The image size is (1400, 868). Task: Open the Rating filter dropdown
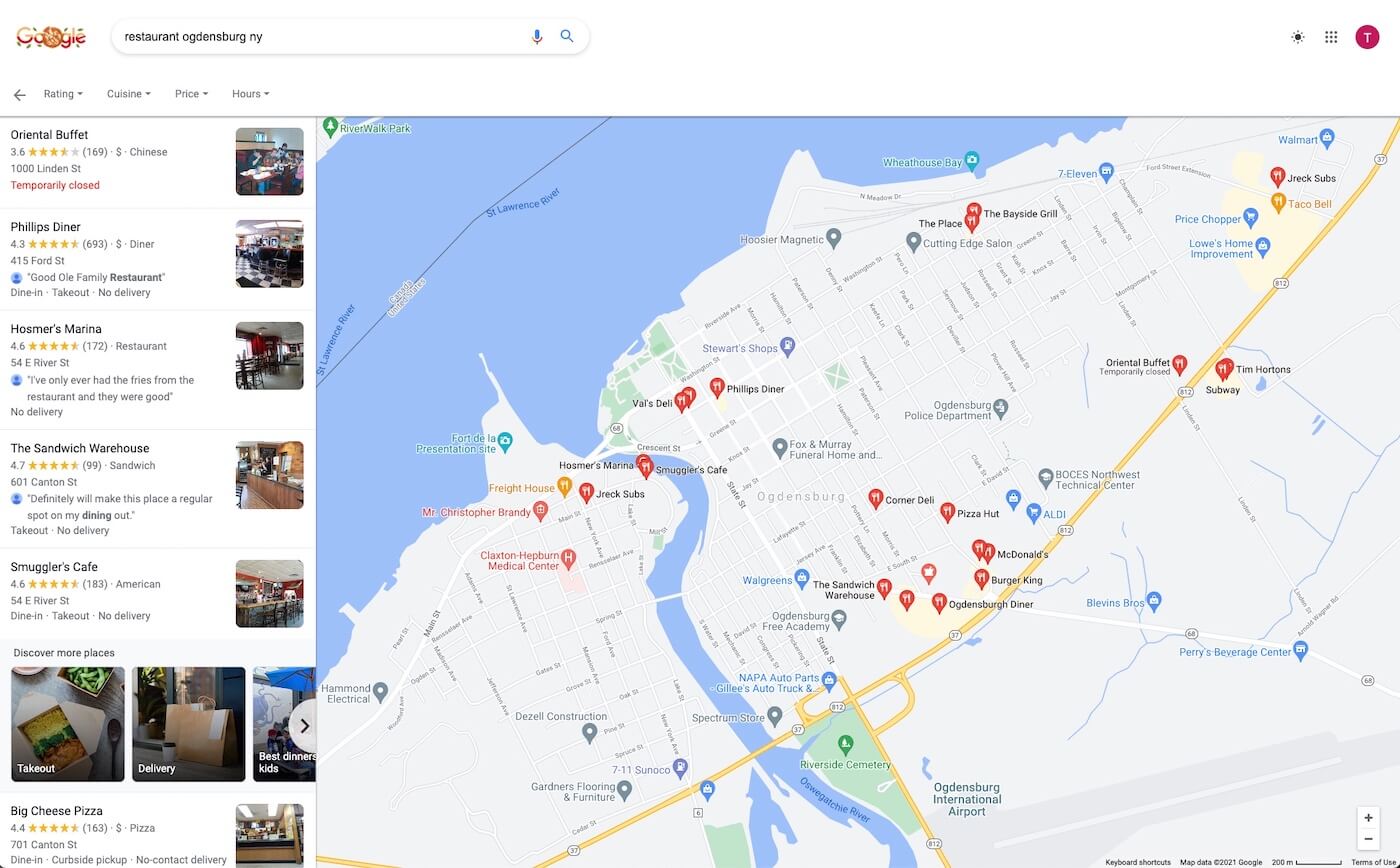coord(63,94)
